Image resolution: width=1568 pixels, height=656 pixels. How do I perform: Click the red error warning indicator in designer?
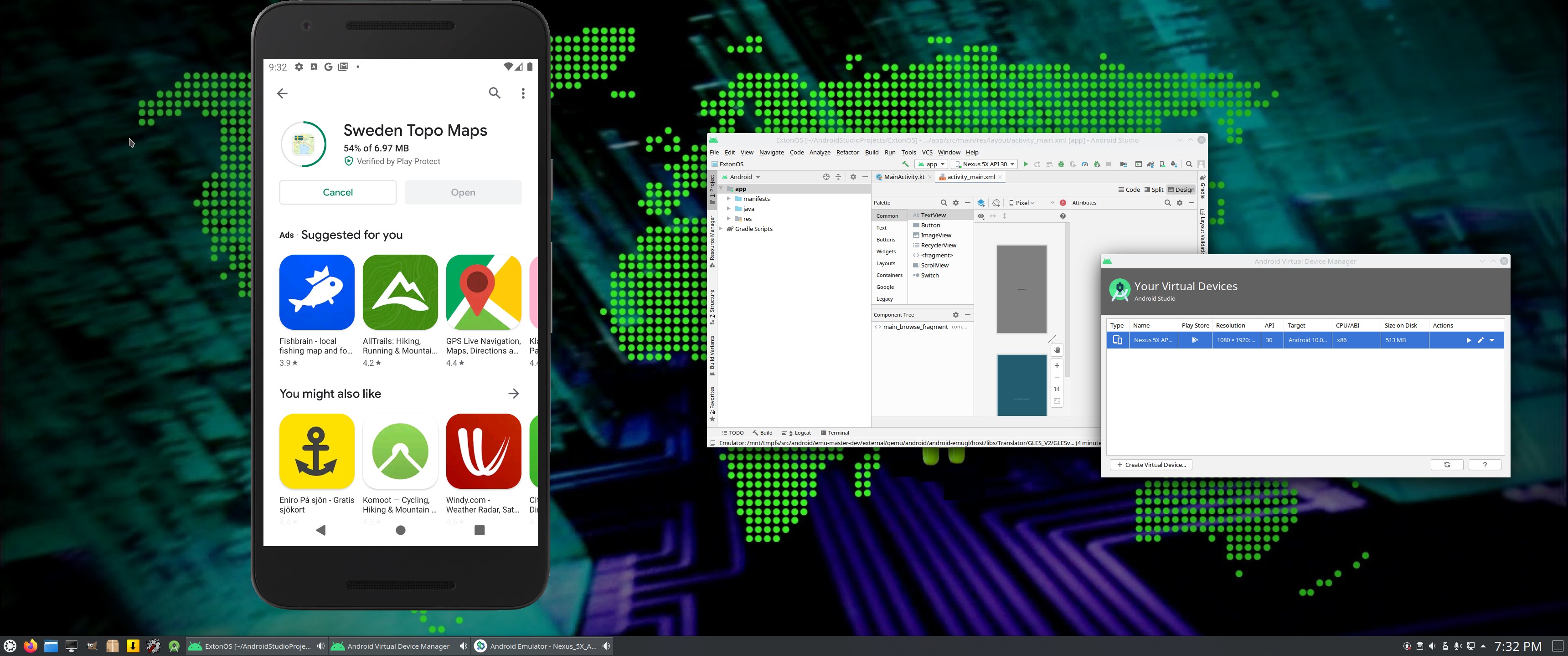pyautogui.click(x=1063, y=203)
